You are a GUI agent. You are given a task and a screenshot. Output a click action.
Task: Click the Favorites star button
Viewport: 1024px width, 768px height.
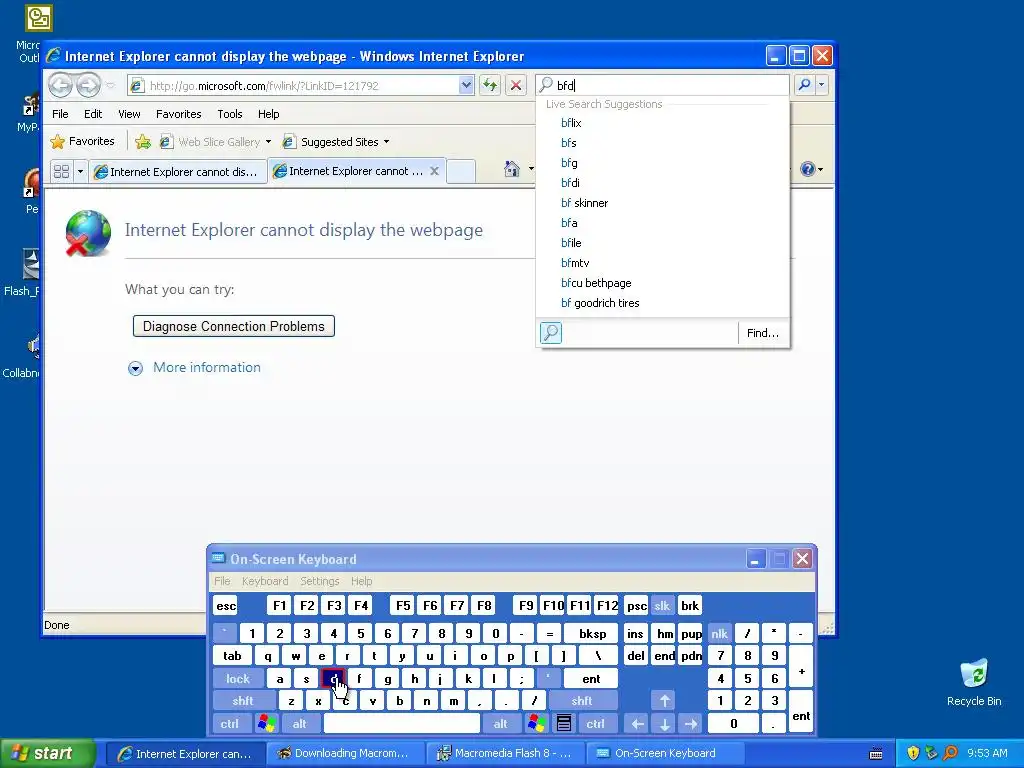click(83, 141)
